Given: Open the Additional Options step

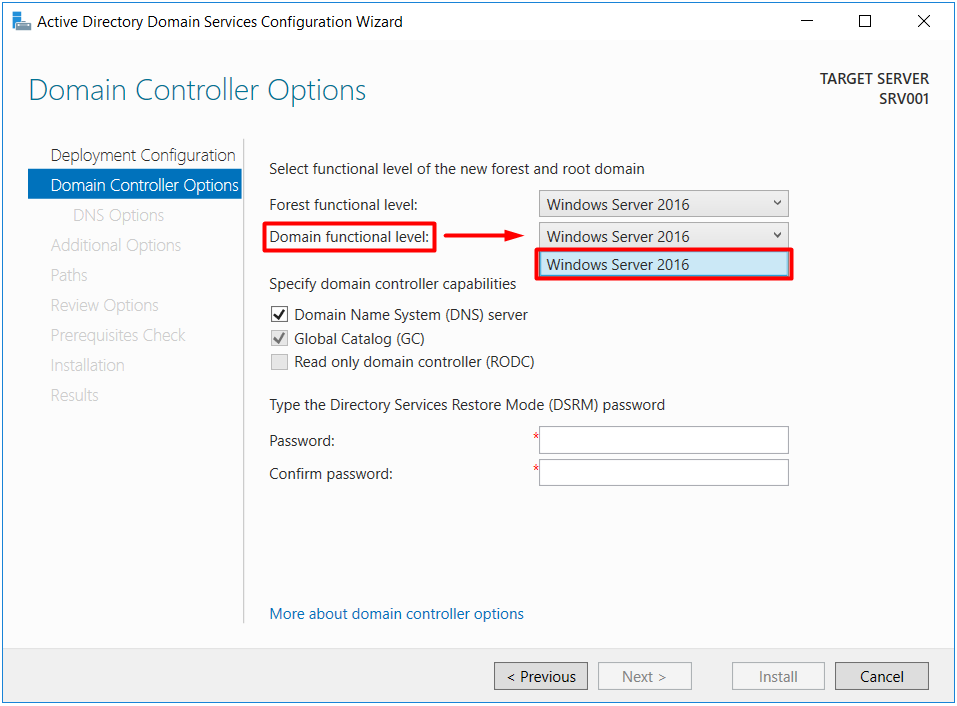Looking at the screenshot, I should (116, 245).
